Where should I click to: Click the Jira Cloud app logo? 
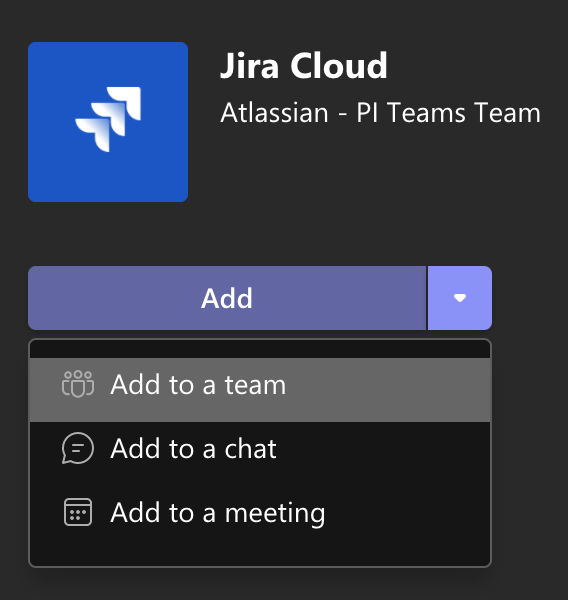108,122
